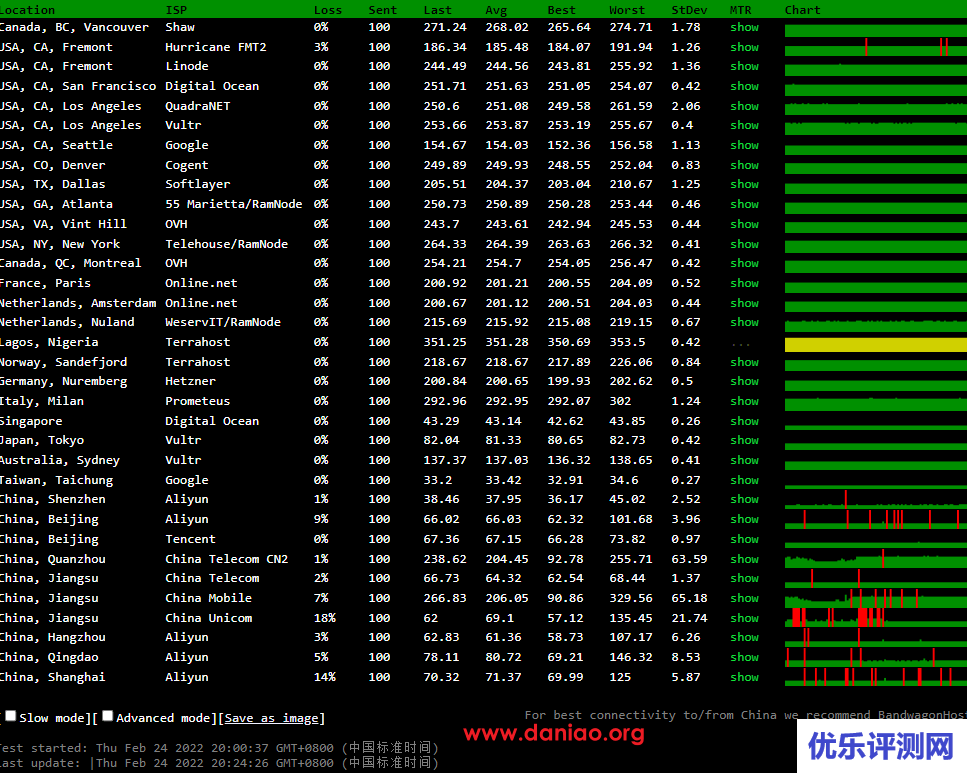Show MTR for China Shanghai Aliyun
Viewport: 967px width, 773px height.
[x=744, y=677]
